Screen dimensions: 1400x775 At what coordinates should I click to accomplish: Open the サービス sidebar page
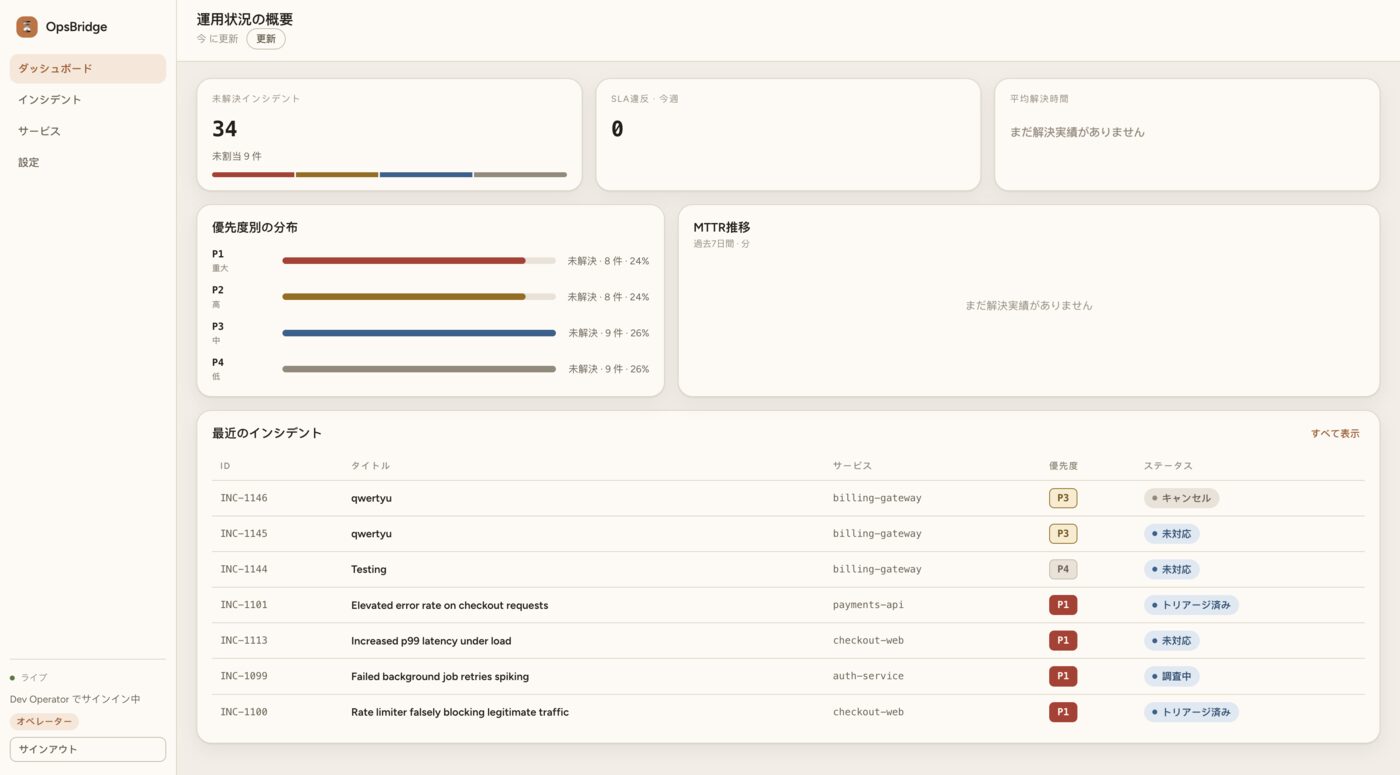pos(88,131)
